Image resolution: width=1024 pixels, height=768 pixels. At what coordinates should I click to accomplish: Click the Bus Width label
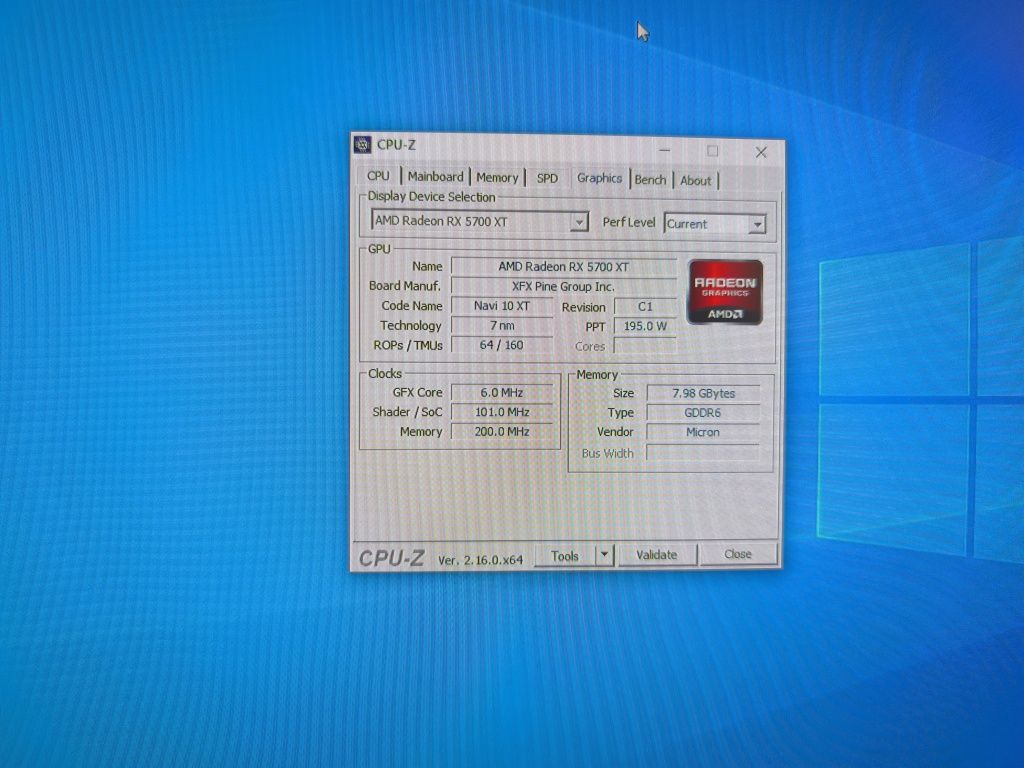pos(607,453)
